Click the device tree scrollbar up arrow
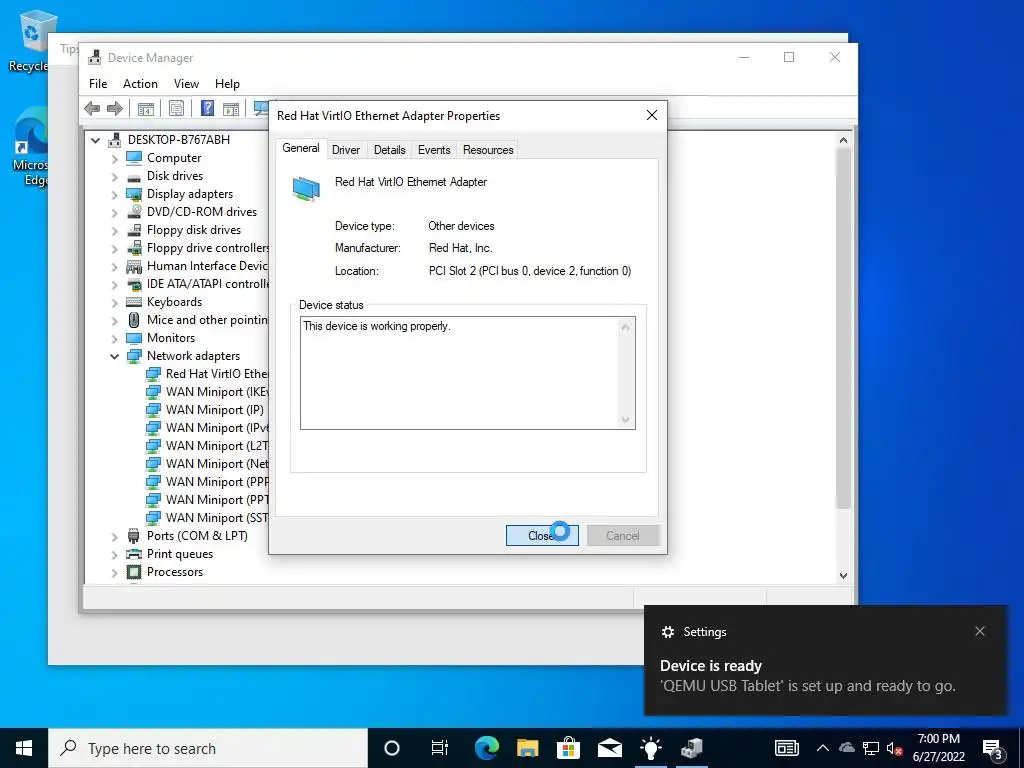Screen dimensions: 1024x768 [843, 140]
